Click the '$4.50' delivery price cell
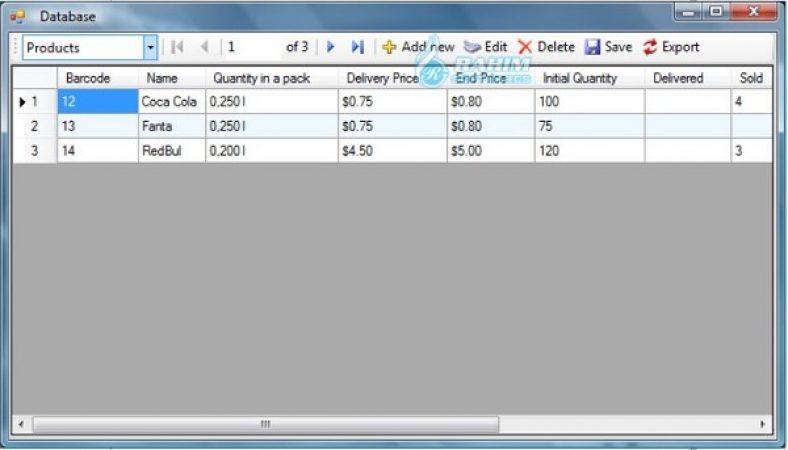Viewport: 788px width, 450px height. click(x=392, y=151)
